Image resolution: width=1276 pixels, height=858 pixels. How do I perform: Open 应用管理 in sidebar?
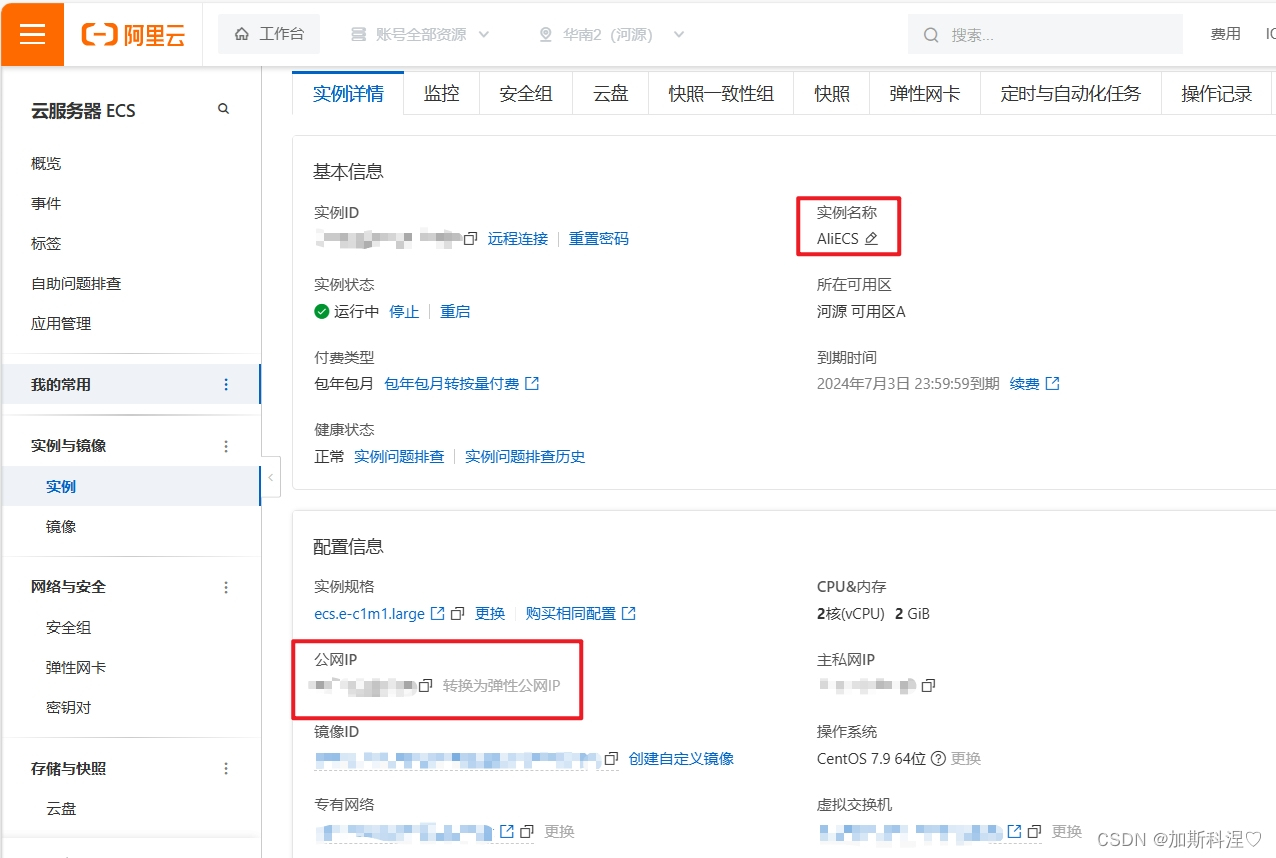click(61, 324)
